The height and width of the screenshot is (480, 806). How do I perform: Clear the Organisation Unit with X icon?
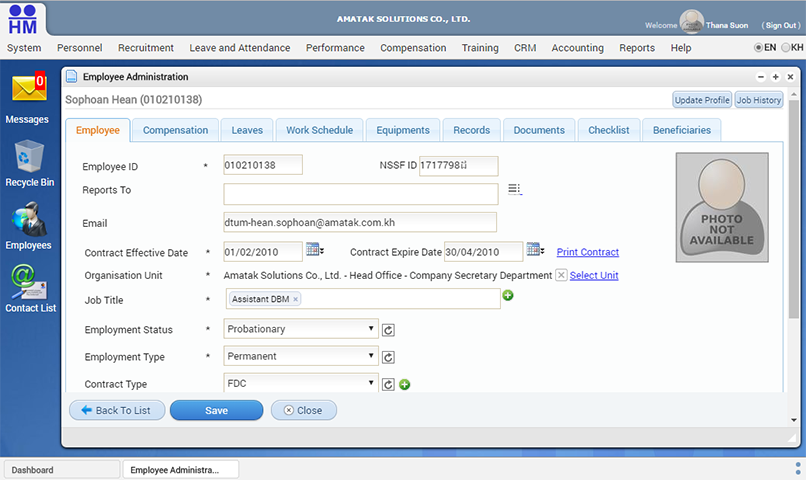[561, 275]
